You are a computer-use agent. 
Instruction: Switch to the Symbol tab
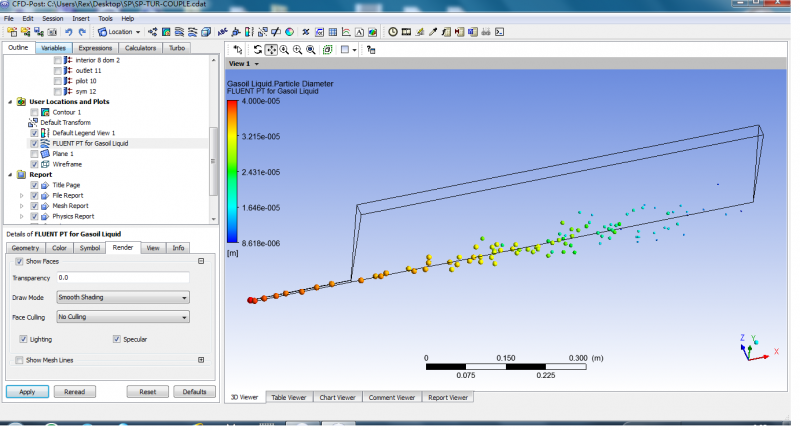[89, 247]
